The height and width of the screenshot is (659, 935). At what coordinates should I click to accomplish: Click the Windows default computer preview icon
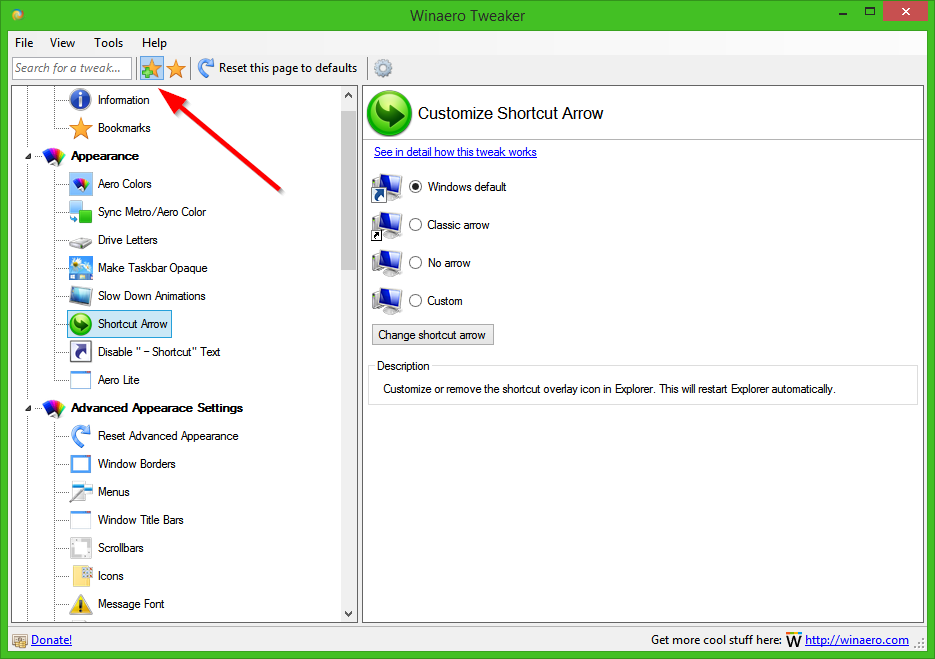(x=386, y=188)
